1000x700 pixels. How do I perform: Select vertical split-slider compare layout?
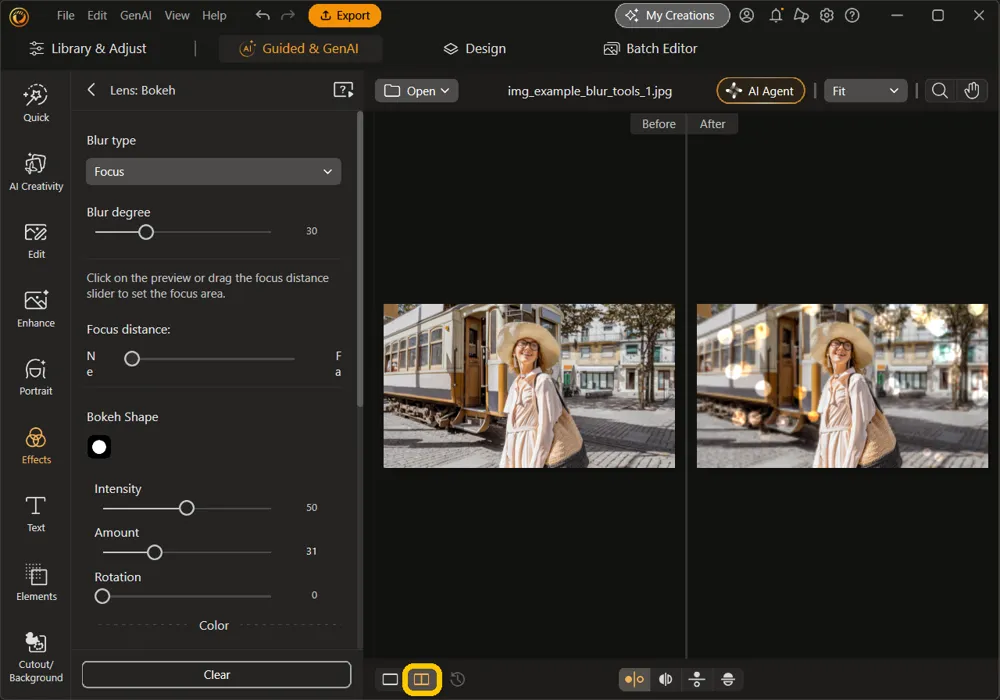pos(665,679)
